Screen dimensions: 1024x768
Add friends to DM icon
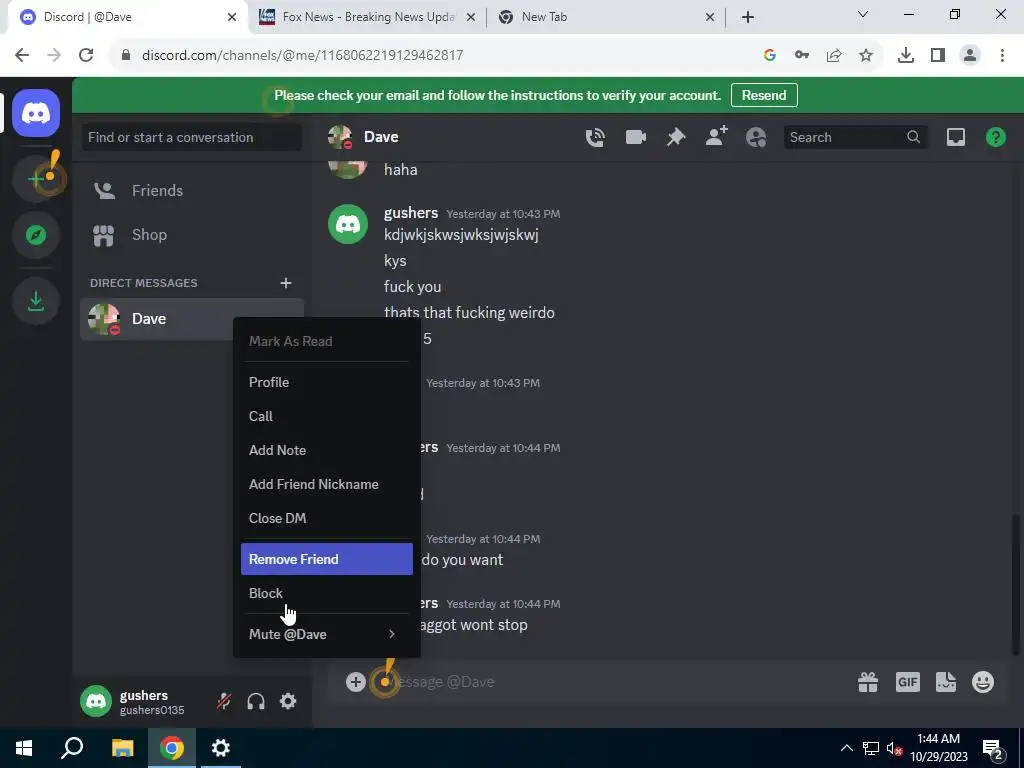(716, 136)
